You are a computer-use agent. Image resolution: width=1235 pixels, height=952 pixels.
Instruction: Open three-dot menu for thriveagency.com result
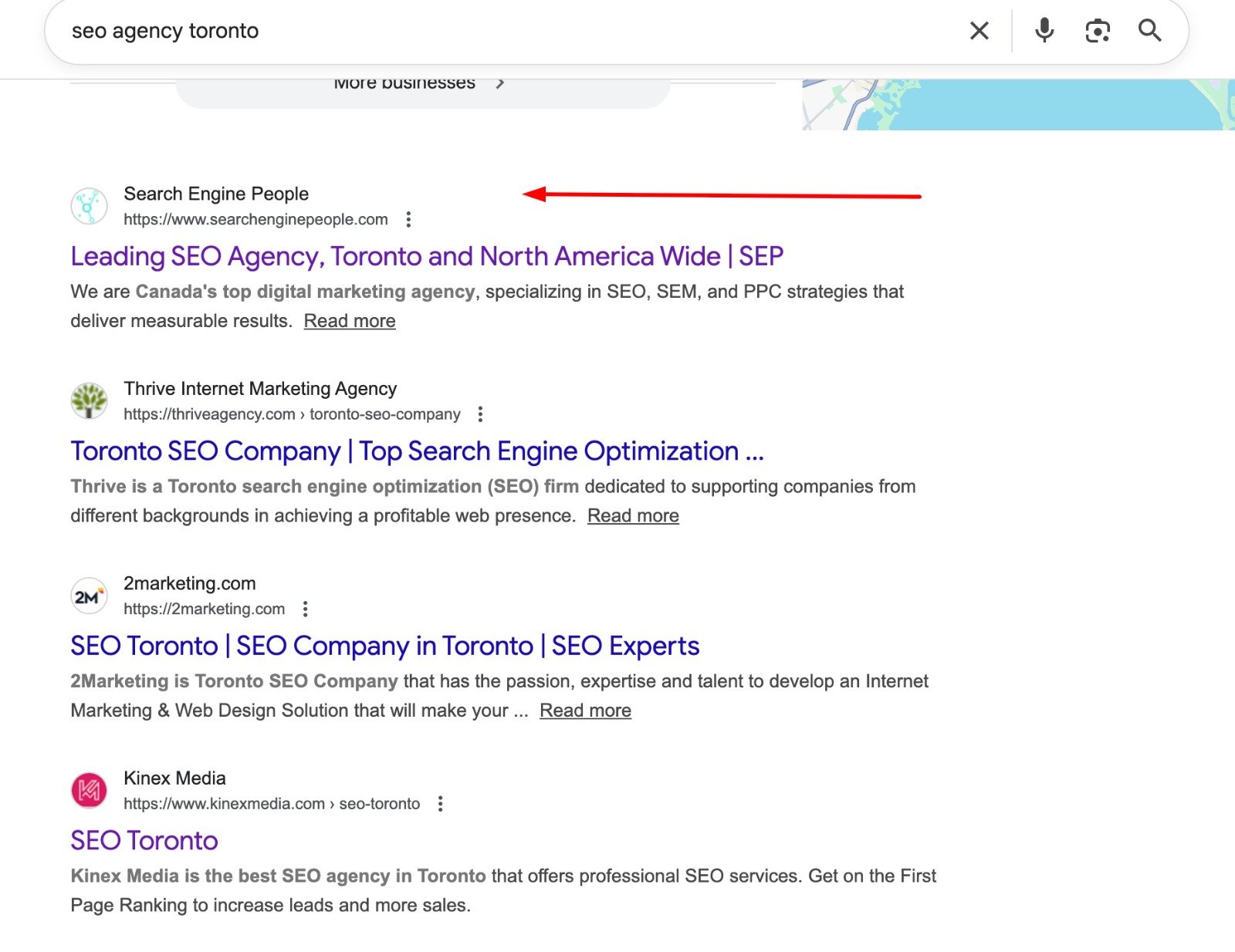pos(480,414)
